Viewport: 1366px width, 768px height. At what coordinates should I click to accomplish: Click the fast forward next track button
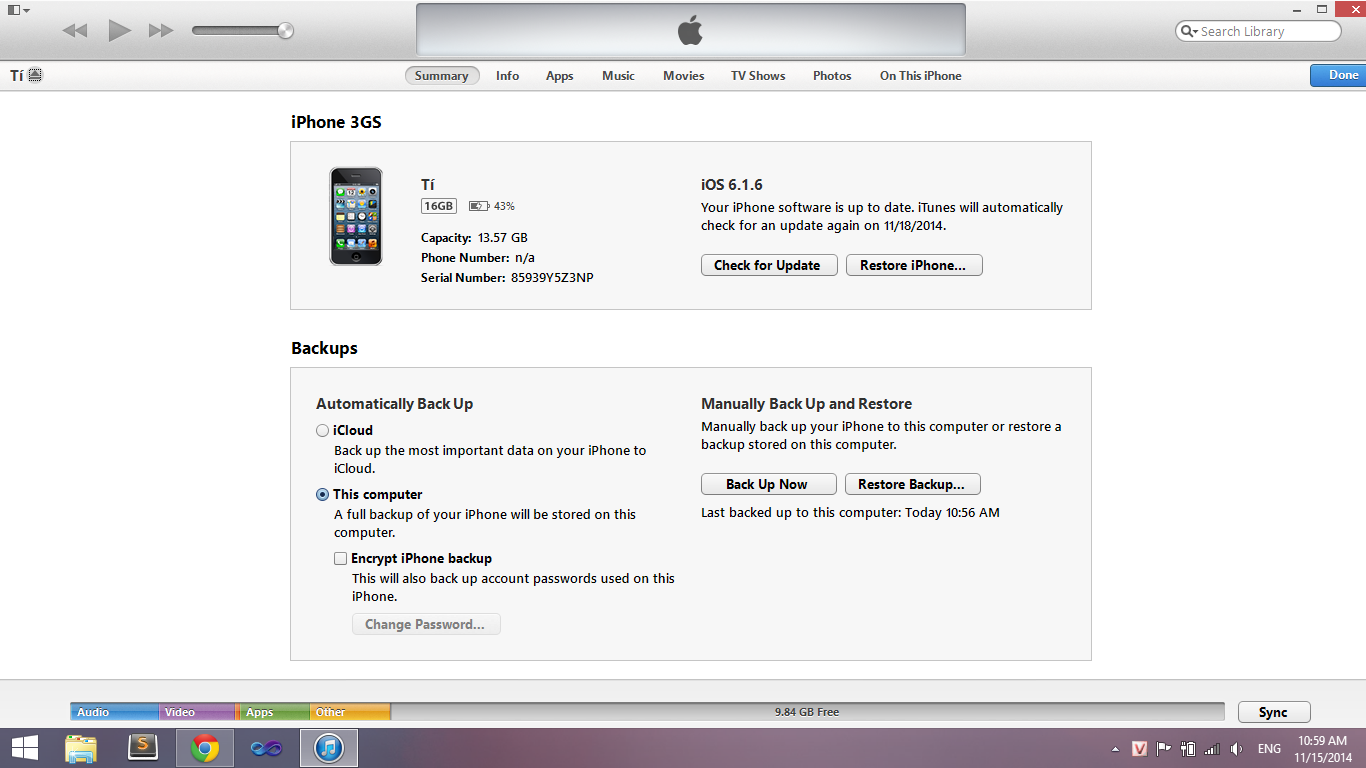(161, 31)
